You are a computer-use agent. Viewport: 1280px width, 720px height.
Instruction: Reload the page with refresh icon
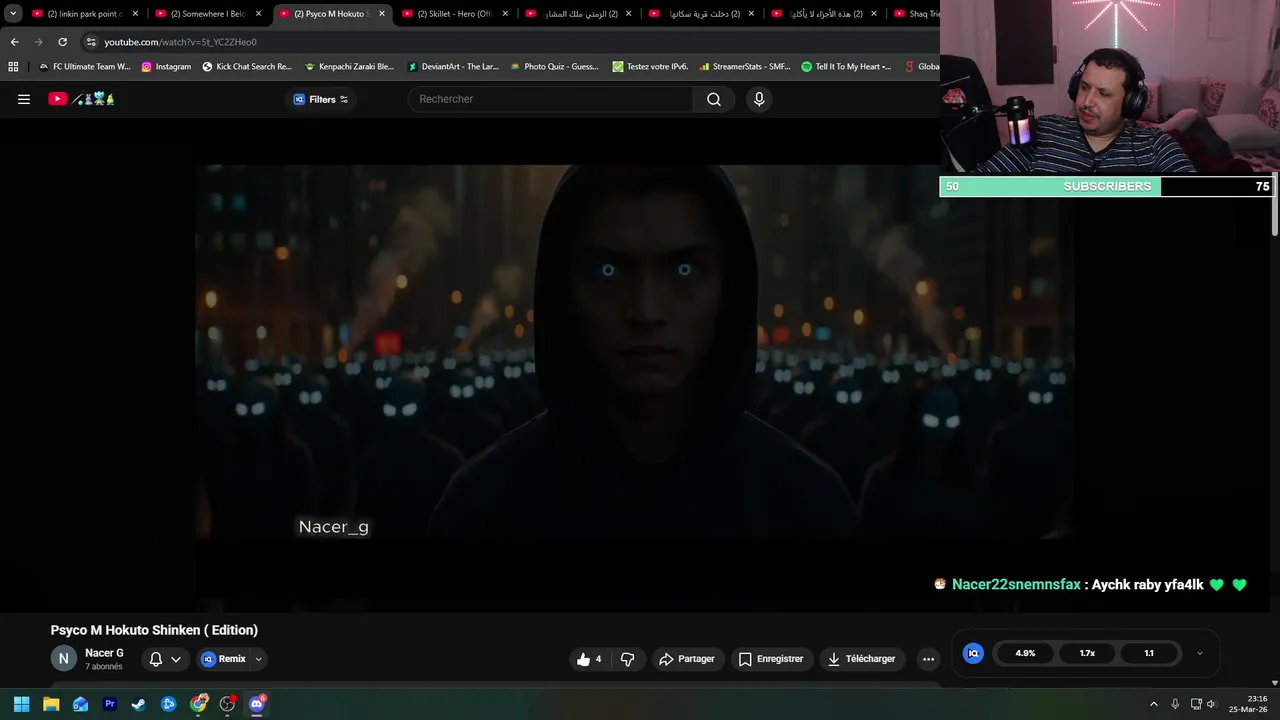62,42
